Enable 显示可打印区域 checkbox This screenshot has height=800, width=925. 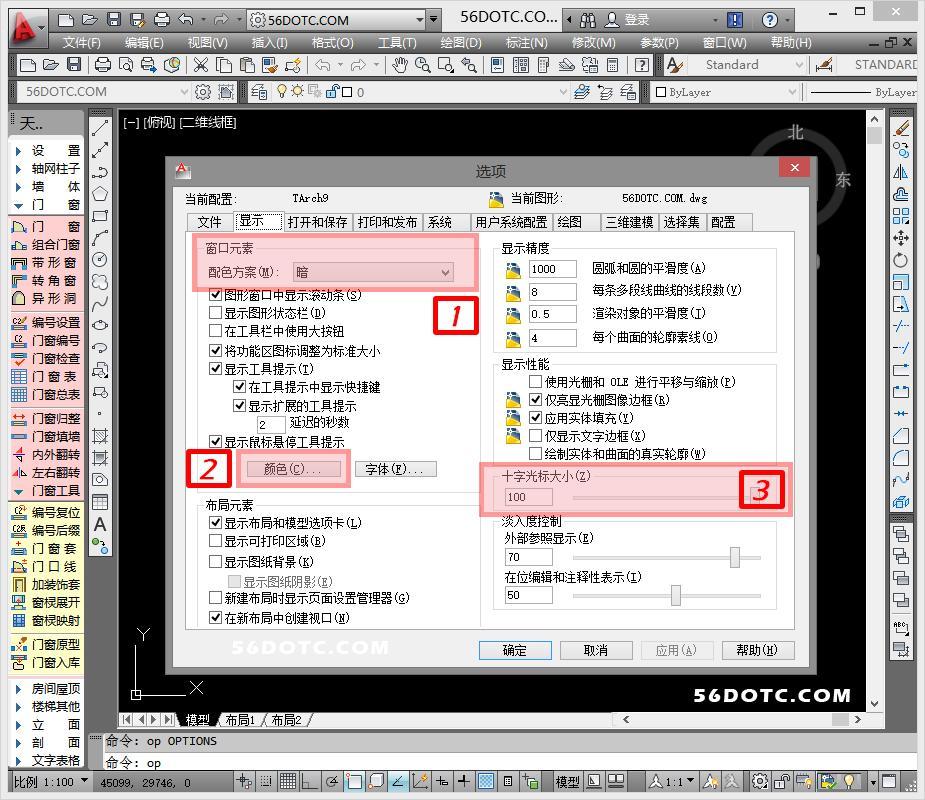215,541
